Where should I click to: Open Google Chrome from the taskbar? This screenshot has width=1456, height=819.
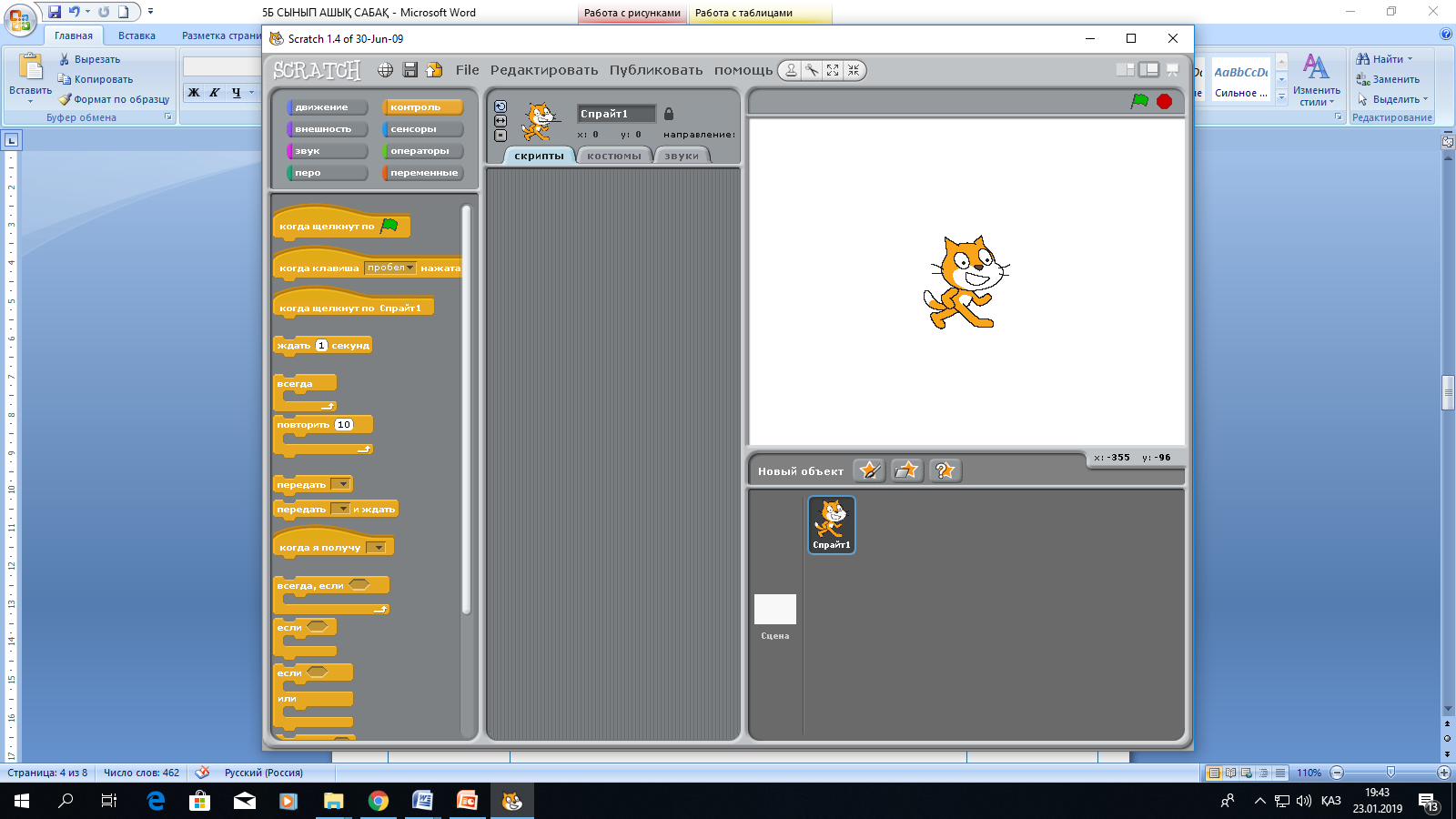(378, 801)
